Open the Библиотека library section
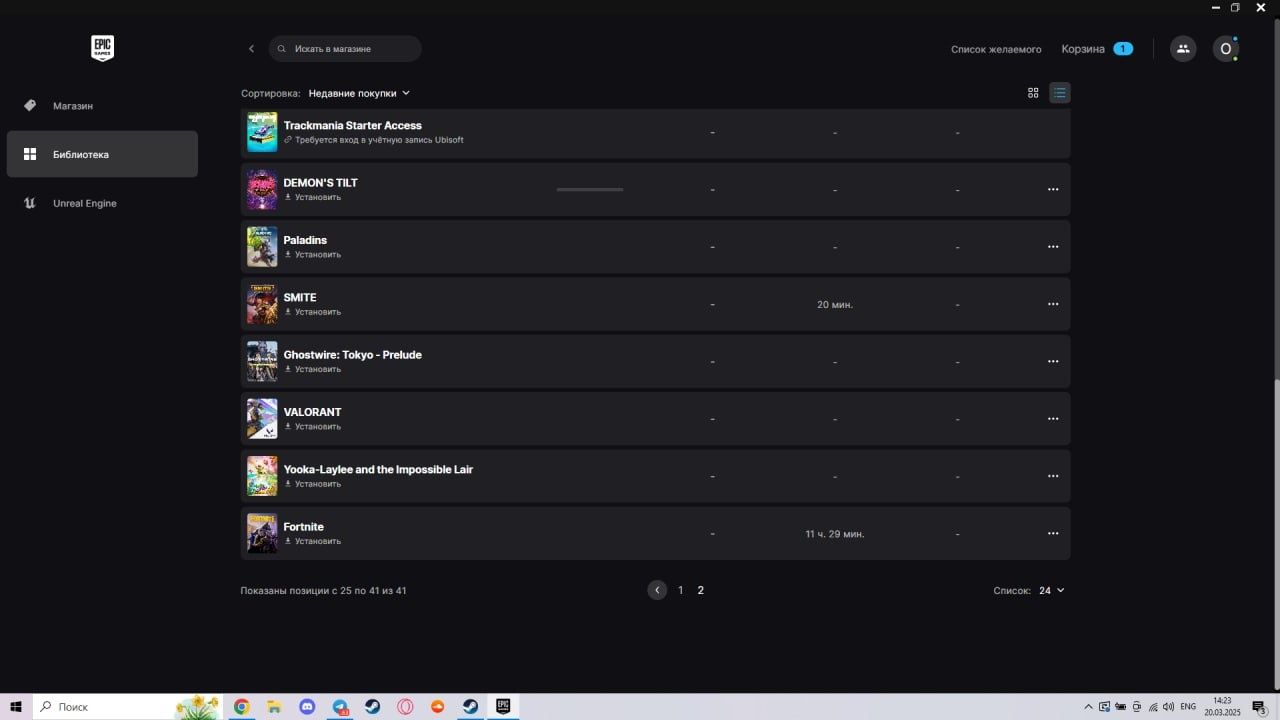The width and height of the screenshot is (1280, 720). pos(102,154)
